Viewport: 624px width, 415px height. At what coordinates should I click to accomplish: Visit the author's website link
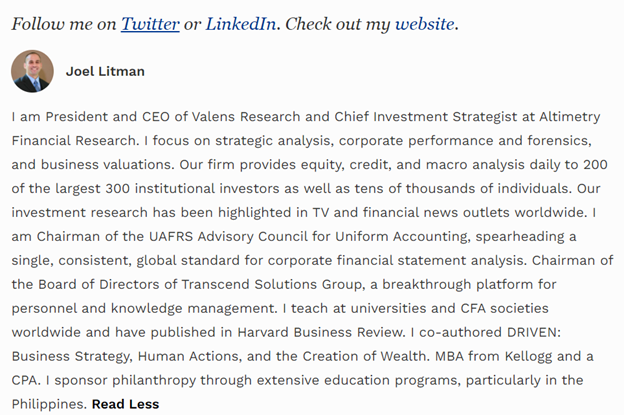tap(424, 24)
